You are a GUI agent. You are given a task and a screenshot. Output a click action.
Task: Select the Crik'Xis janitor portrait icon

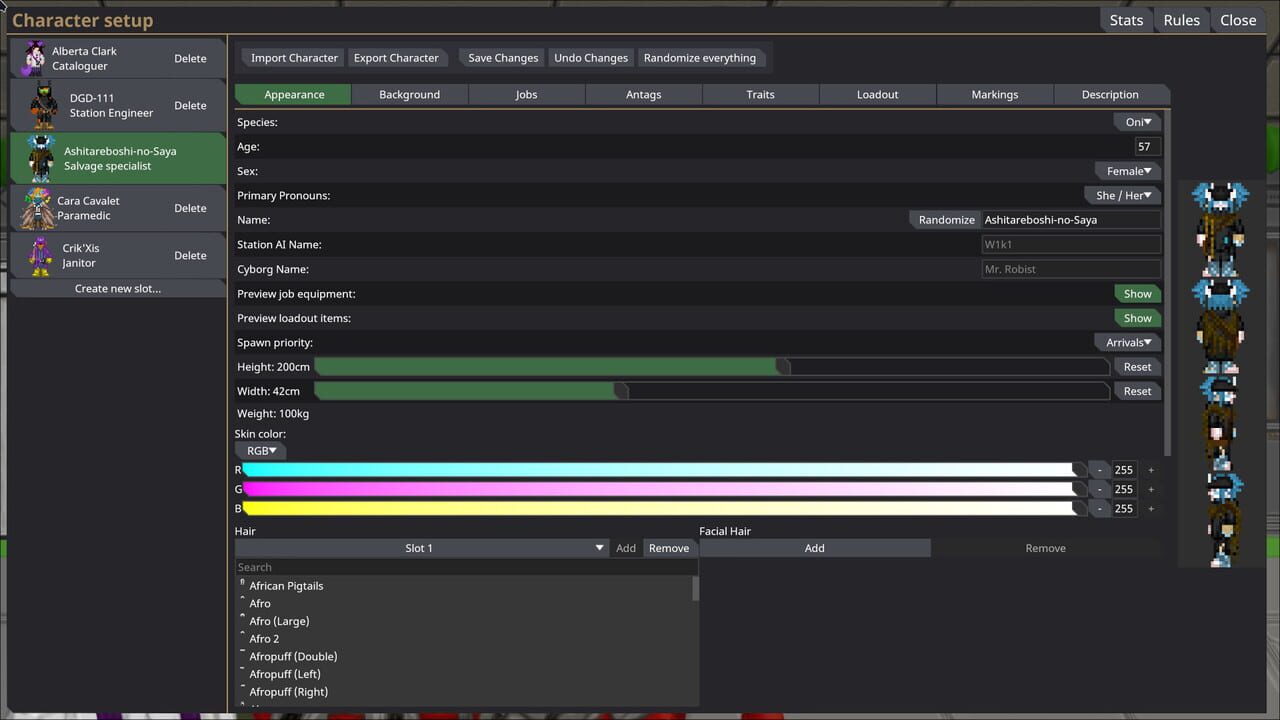[x=38, y=255]
